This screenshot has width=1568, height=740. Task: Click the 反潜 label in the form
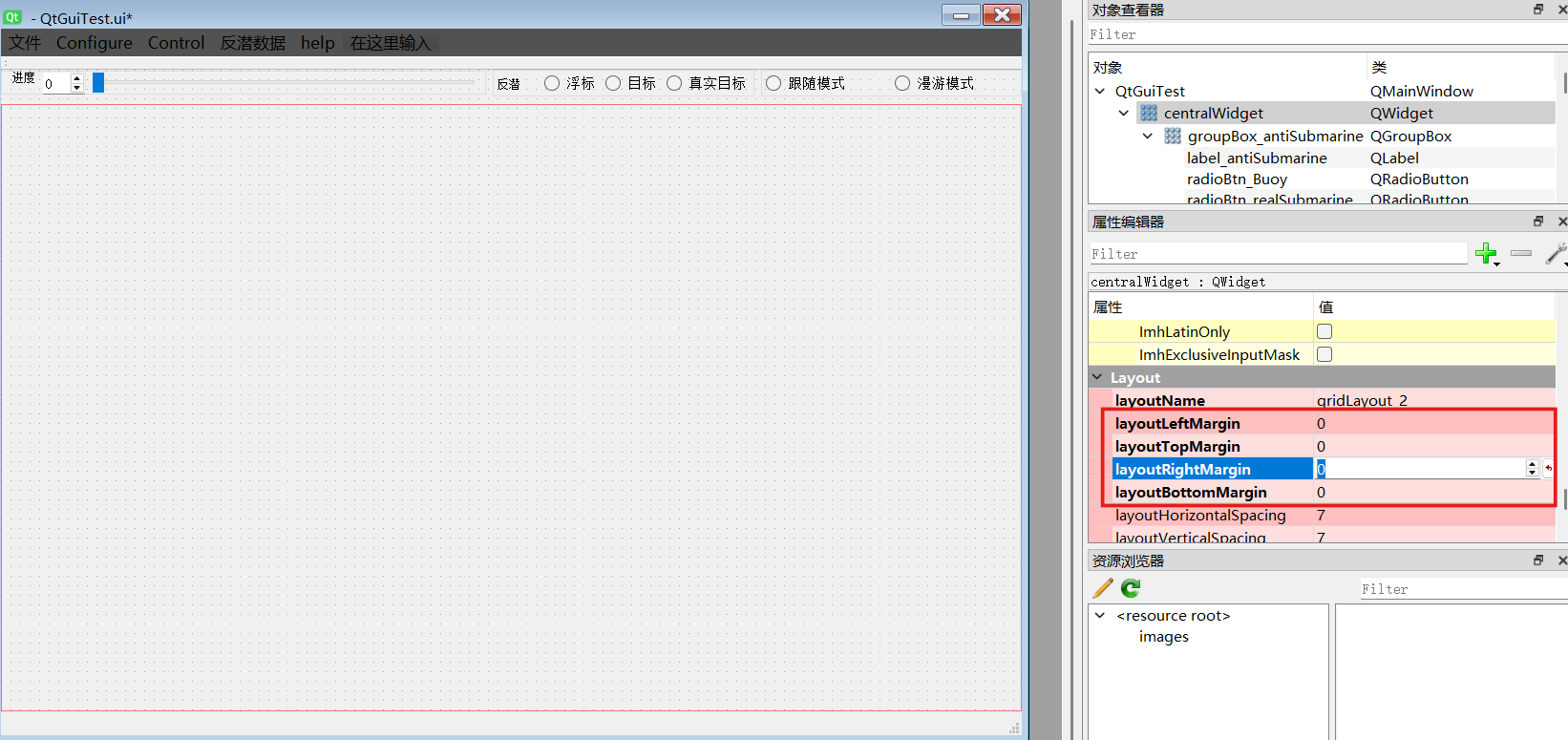508,84
